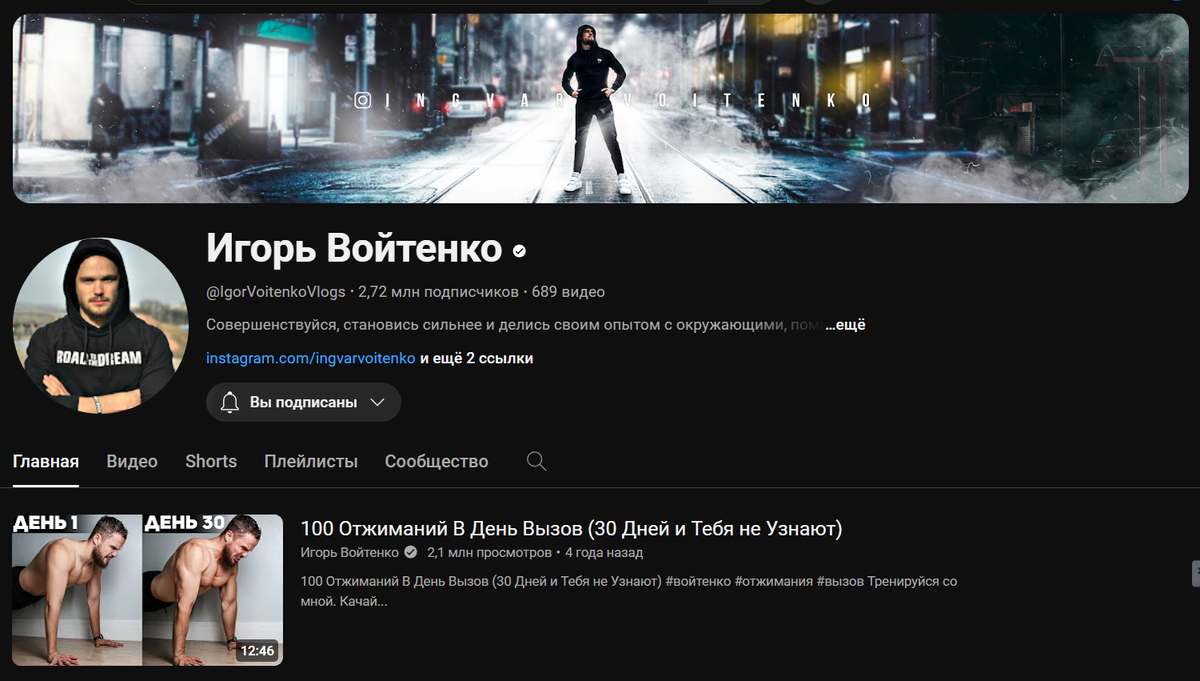The image size is (1200, 681).
Task: Click the video title 100 Отжиманий В День Вызов
Action: click(x=571, y=527)
